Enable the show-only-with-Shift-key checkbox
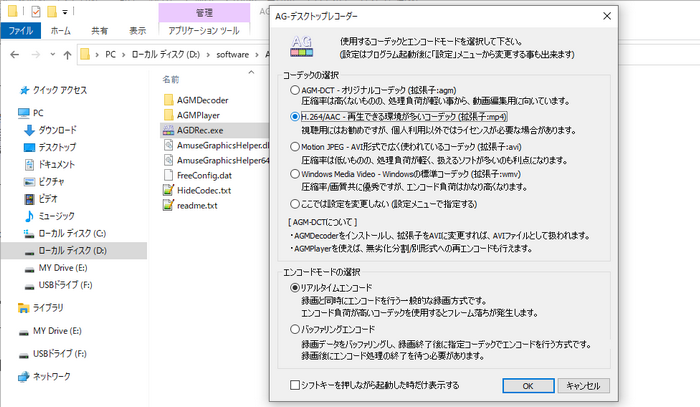 point(293,384)
